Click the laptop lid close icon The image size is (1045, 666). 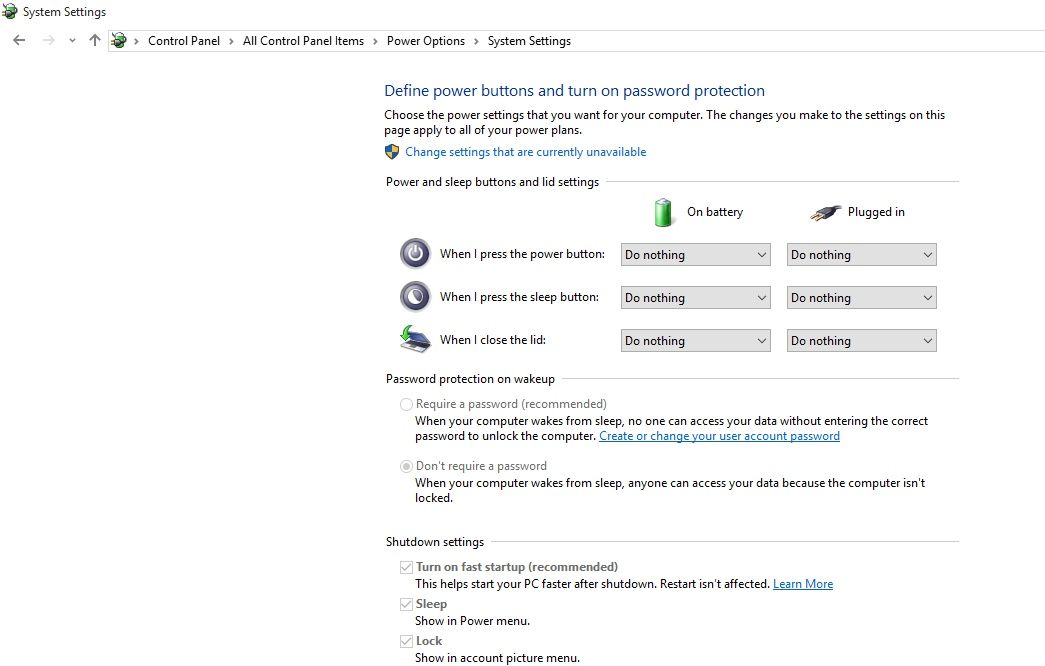click(415, 340)
